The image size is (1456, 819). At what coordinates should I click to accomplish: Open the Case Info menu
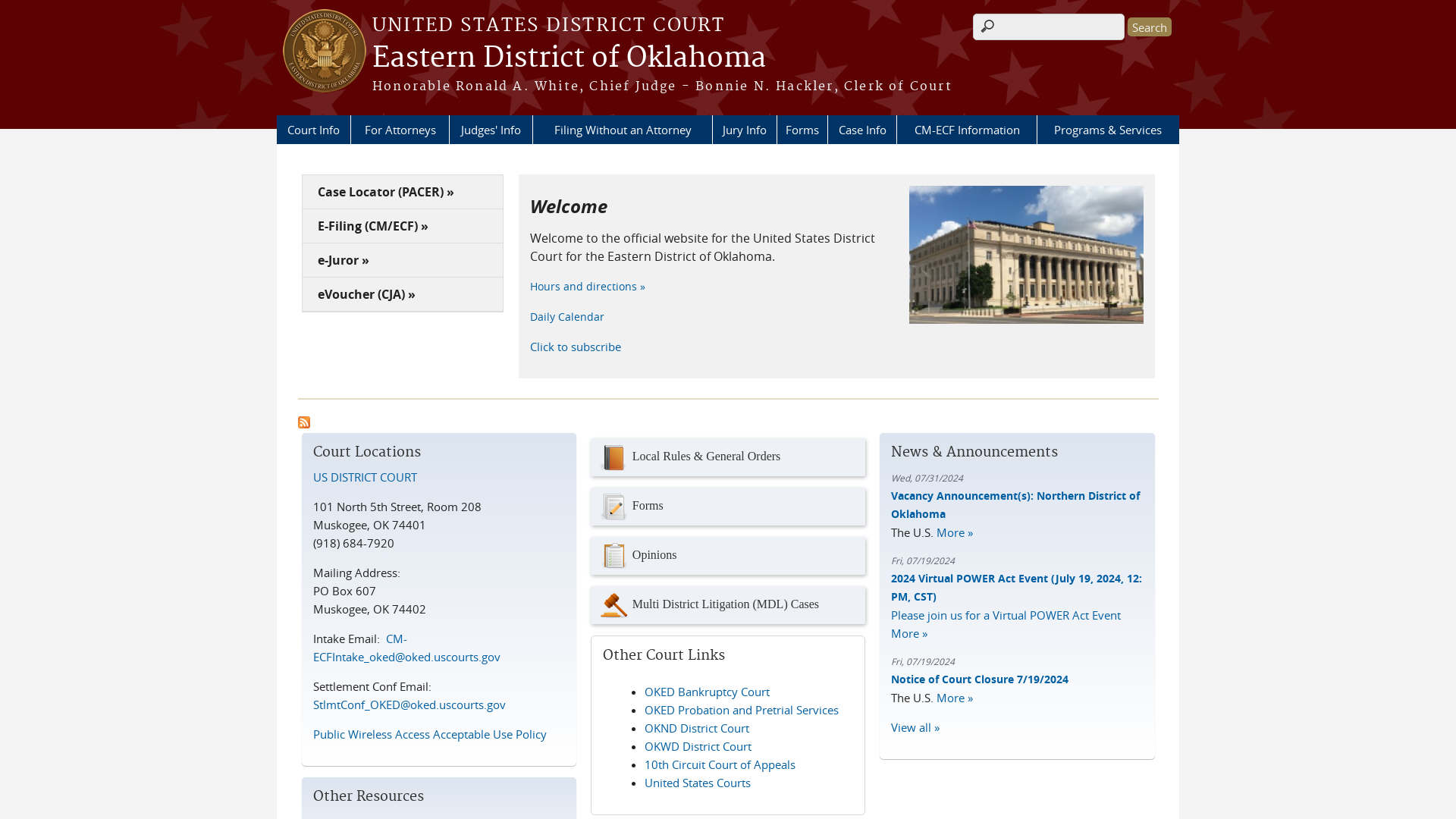[862, 130]
